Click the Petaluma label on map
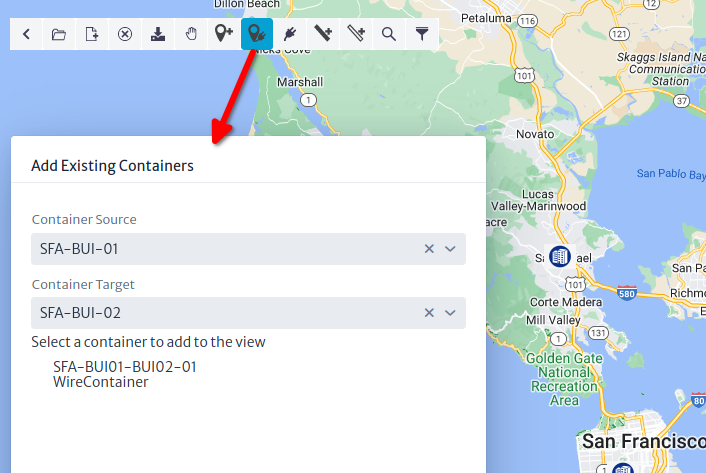The image size is (706, 473). tap(486, 18)
